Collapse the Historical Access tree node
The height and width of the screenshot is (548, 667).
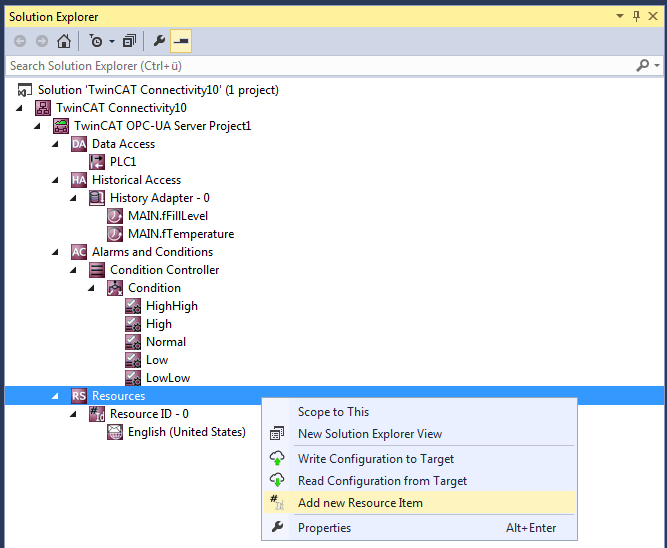coord(57,180)
